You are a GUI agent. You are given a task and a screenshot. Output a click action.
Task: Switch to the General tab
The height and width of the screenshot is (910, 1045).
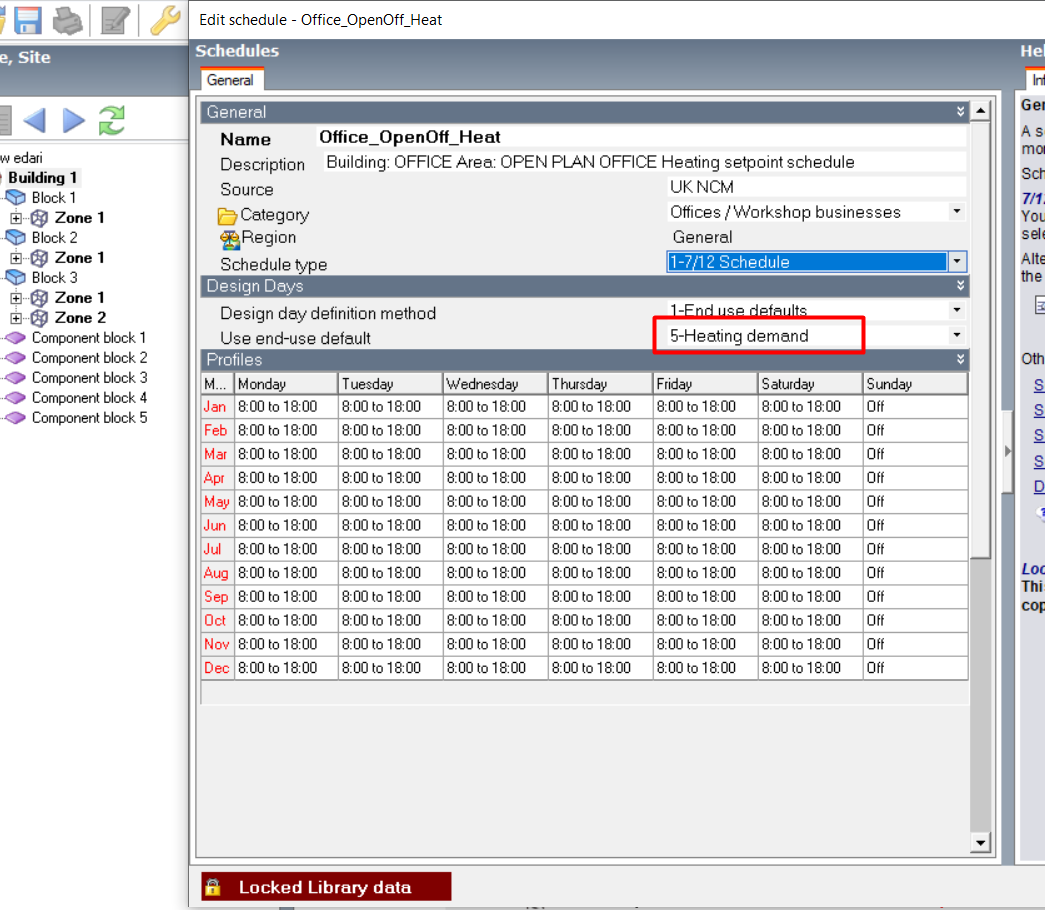click(x=231, y=80)
